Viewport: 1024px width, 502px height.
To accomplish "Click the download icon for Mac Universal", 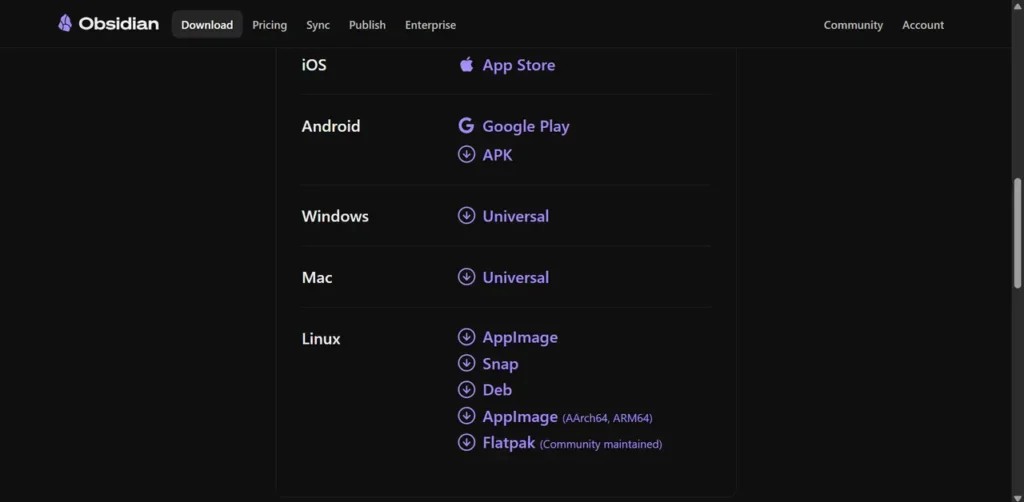I will (x=466, y=277).
